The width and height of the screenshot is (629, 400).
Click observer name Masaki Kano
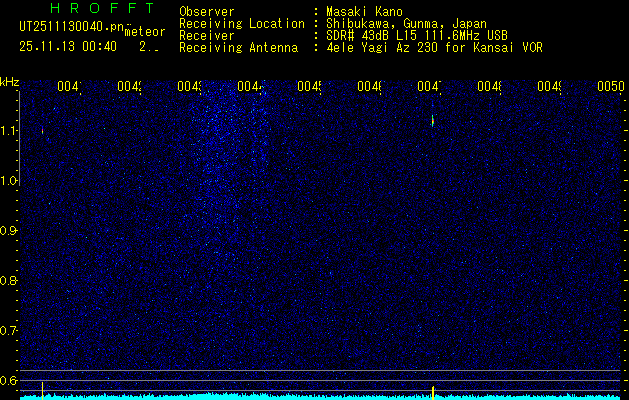coord(364,12)
